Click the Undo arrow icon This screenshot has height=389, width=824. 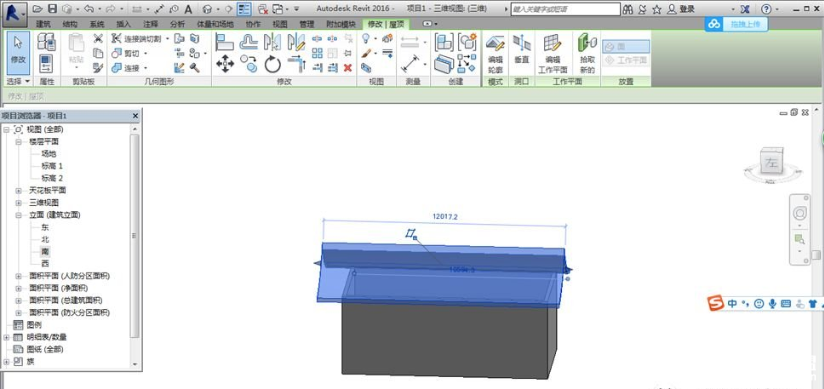(88, 9)
